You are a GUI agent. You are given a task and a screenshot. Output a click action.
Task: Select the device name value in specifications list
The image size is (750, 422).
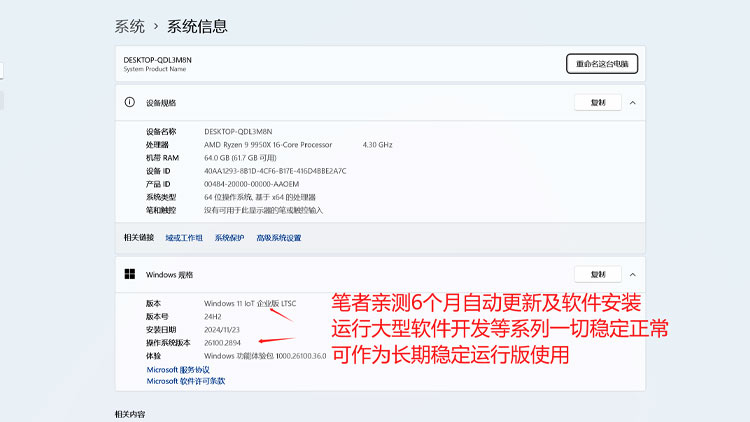pos(238,131)
